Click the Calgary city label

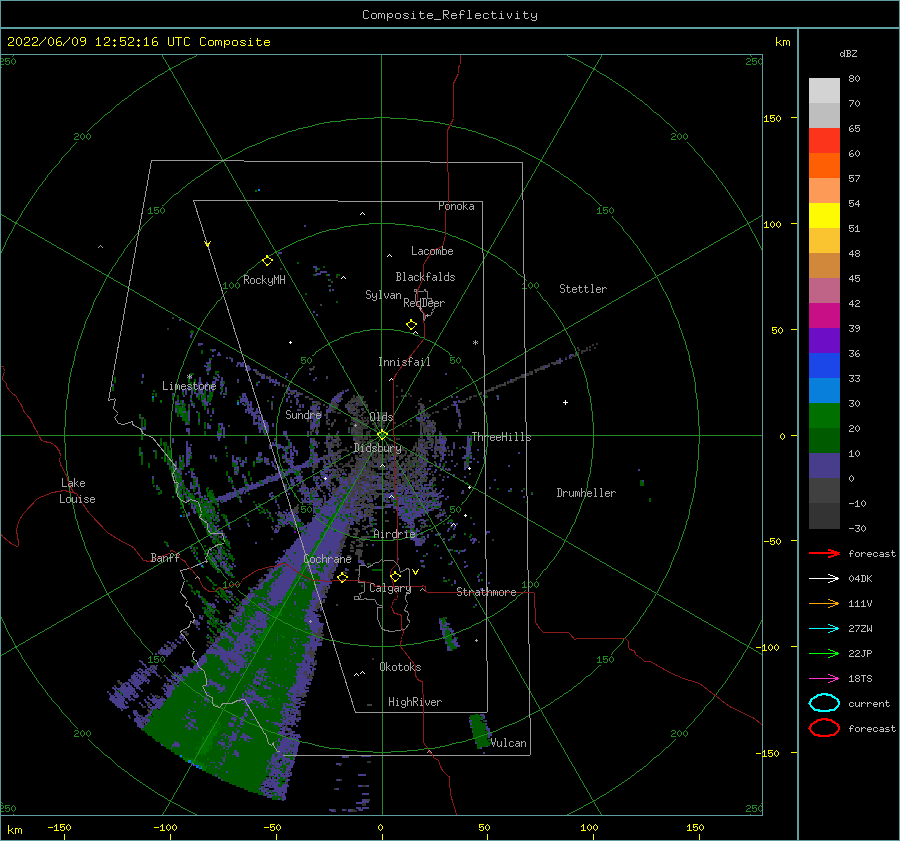point(390,588)
